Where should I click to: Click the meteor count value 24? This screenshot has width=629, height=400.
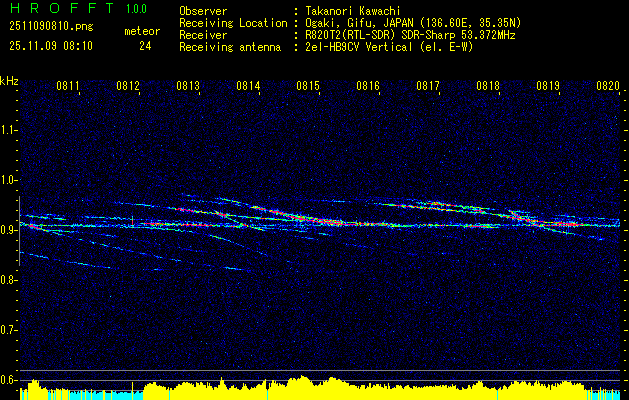pyautogui.click(x=145, y=46)
